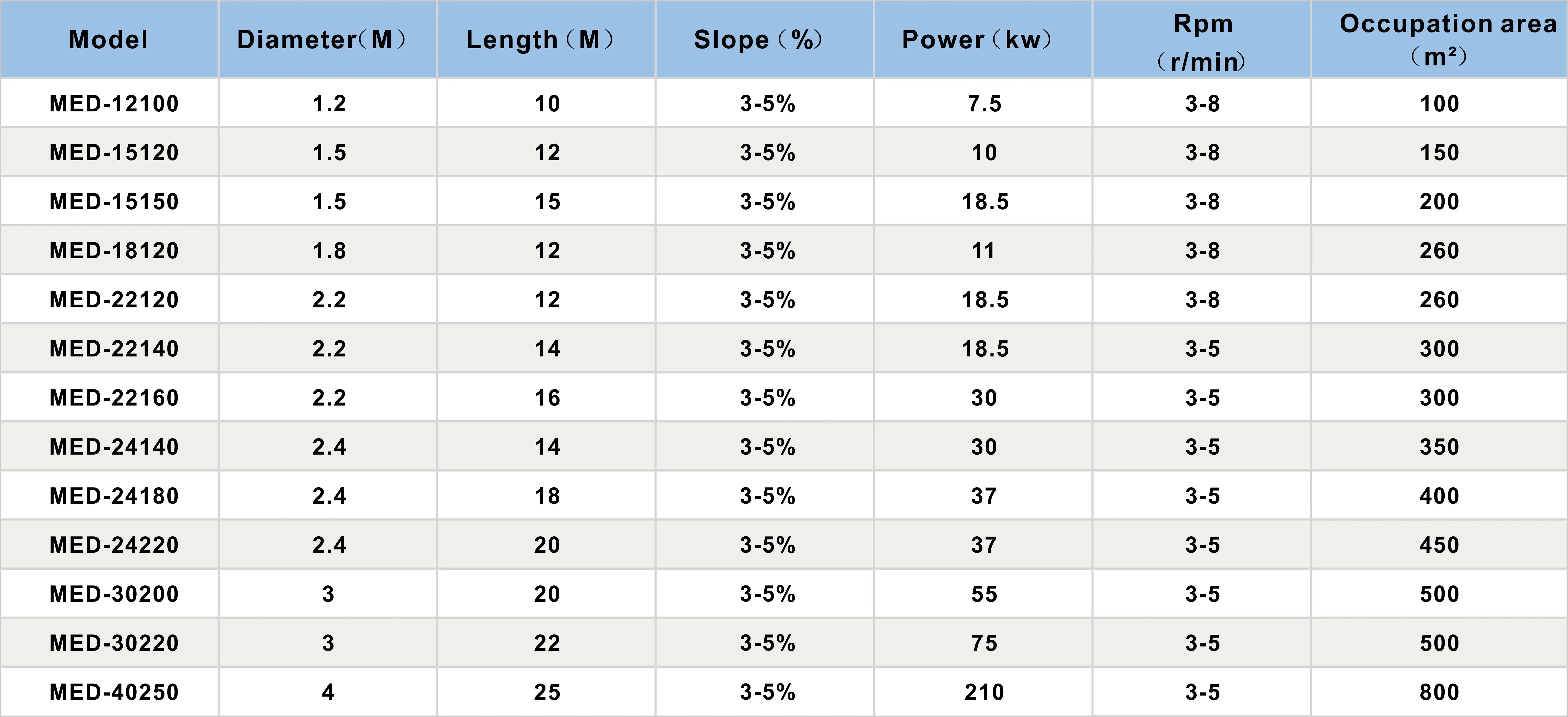Click the 75 power value cell

point(984,643)
